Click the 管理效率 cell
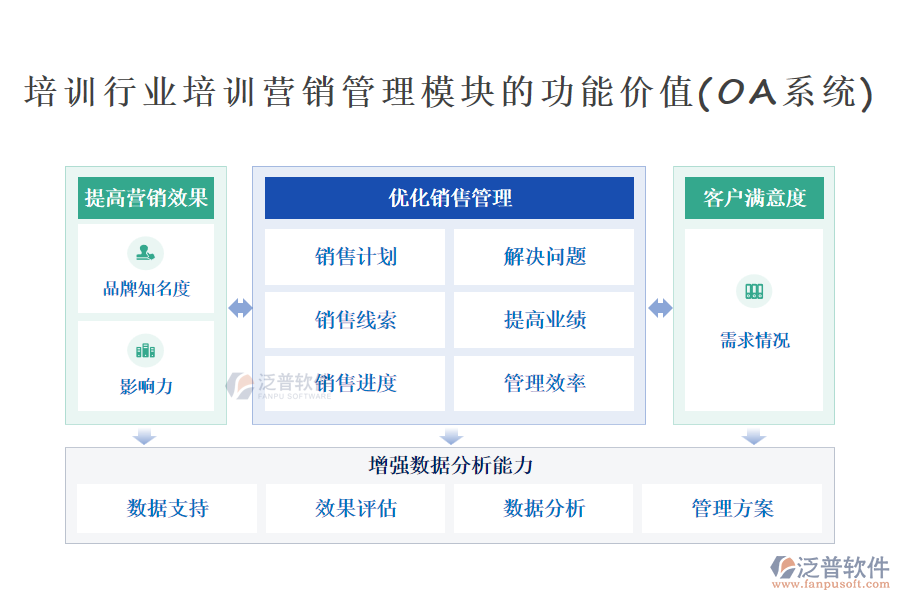This screenshot has width=900, height=600. (544, 383)
